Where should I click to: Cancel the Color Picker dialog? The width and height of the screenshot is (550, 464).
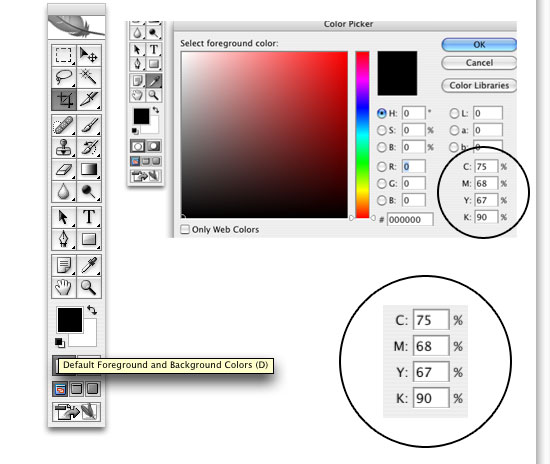point(479,63)
